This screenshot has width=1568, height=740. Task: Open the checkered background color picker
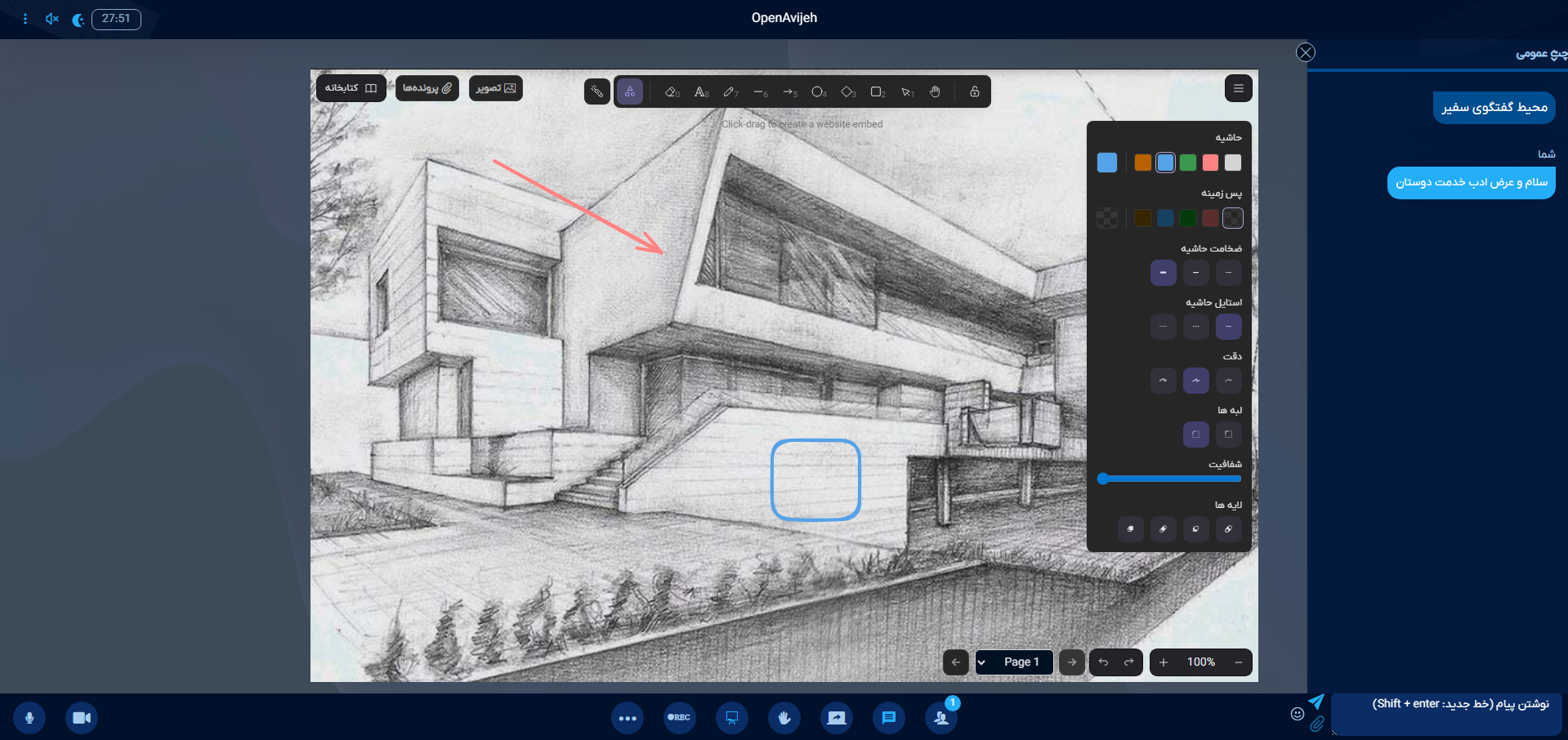[1107, 218]
